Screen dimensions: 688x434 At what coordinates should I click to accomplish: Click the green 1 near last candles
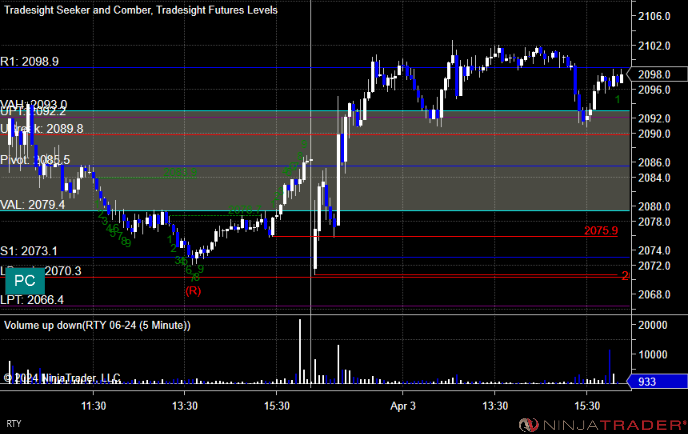click(617, 100)
